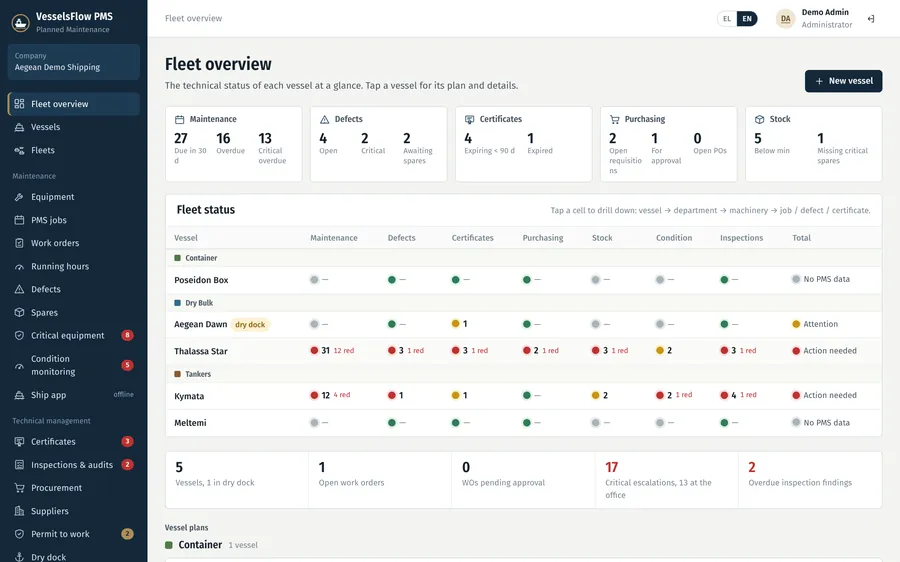The height and width of the screenshot is (562, 900).
Task: Click the 1 Expired certificates figure
Action: [x=540, y=144]
